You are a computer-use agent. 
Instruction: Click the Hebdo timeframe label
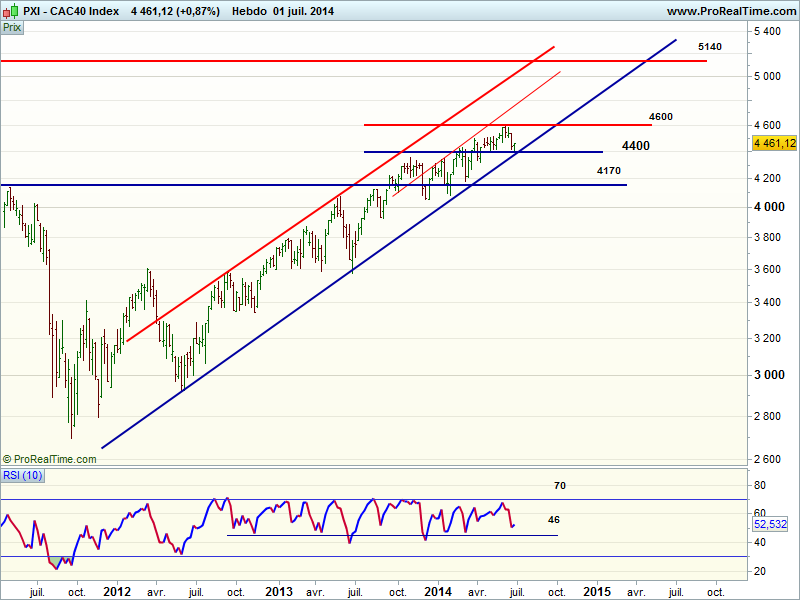click(248, 12)
